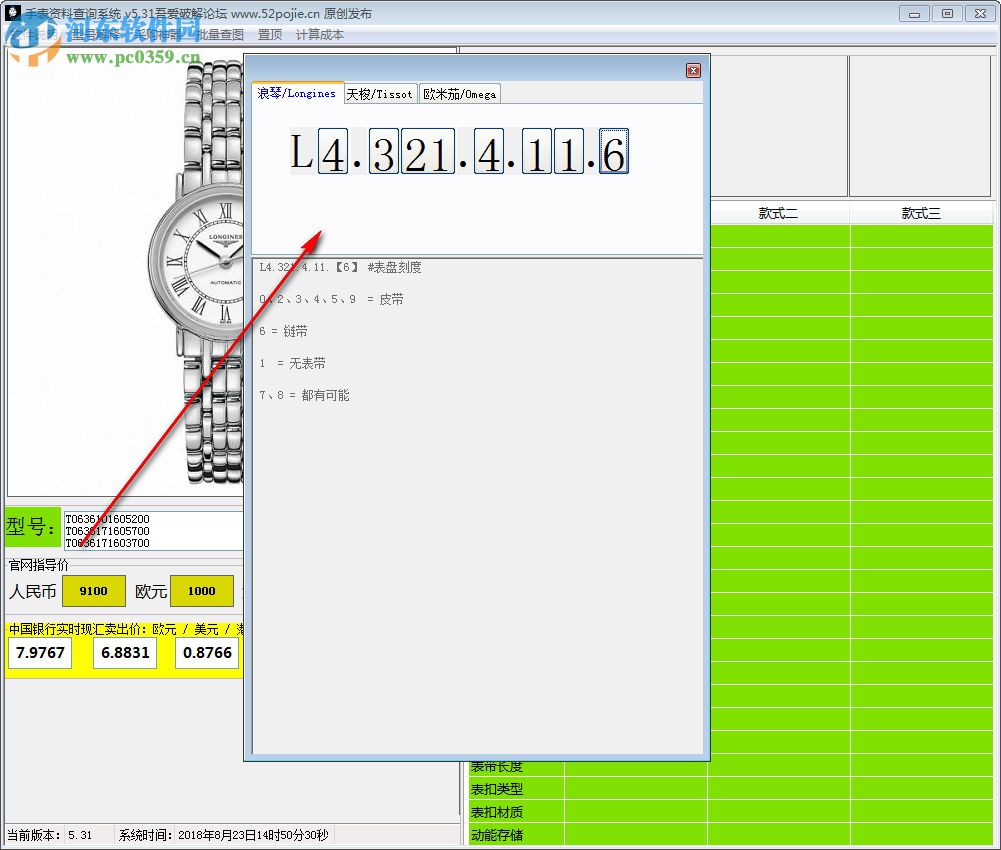Click the 6.8831 dollar exchange rate box
Screen dimensions: 1001x850
tap(125, 653)
